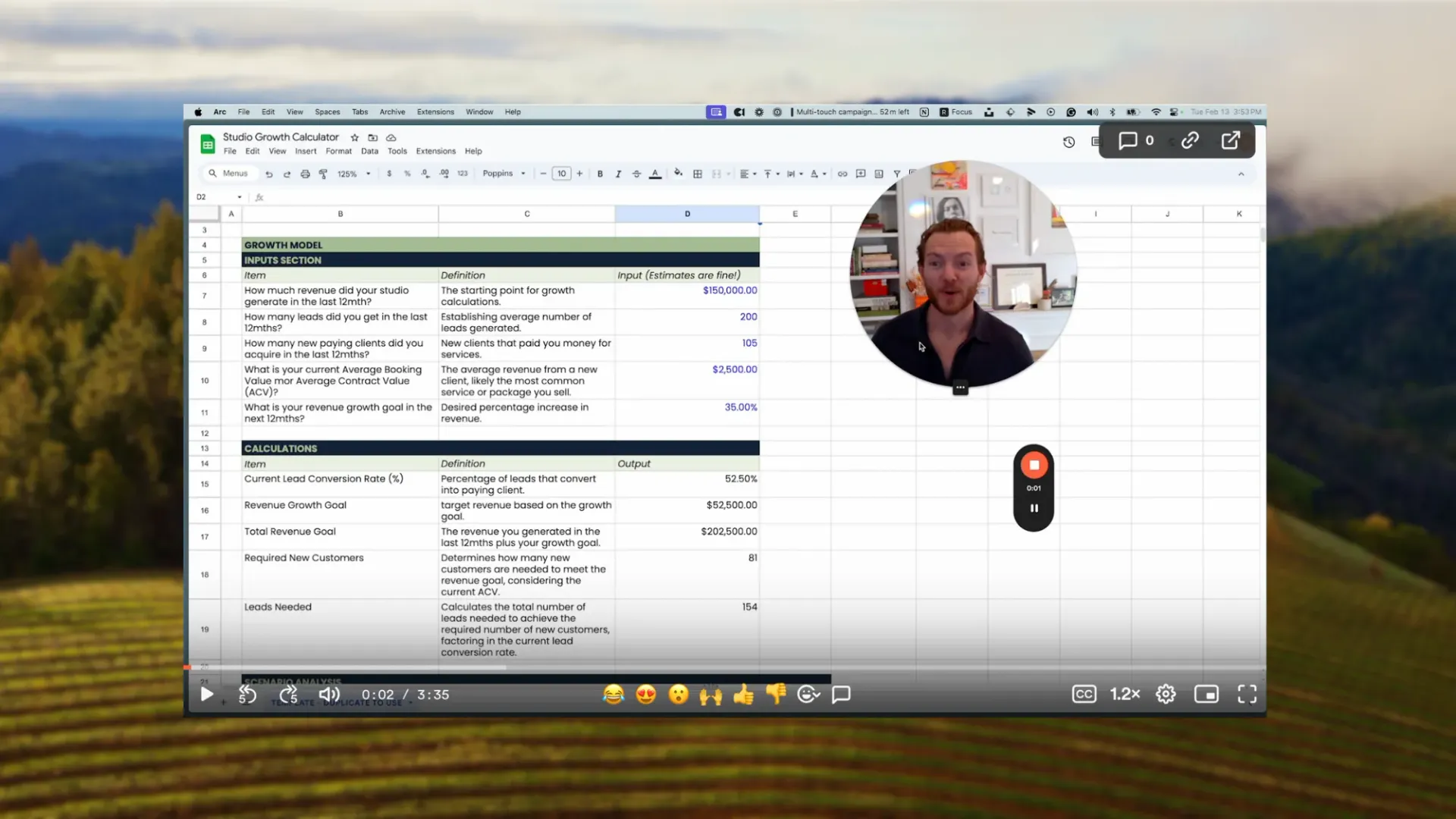React with the heart-eyes emoji
The width and height of the screenshot is (1456, 819).
(646, 694)
